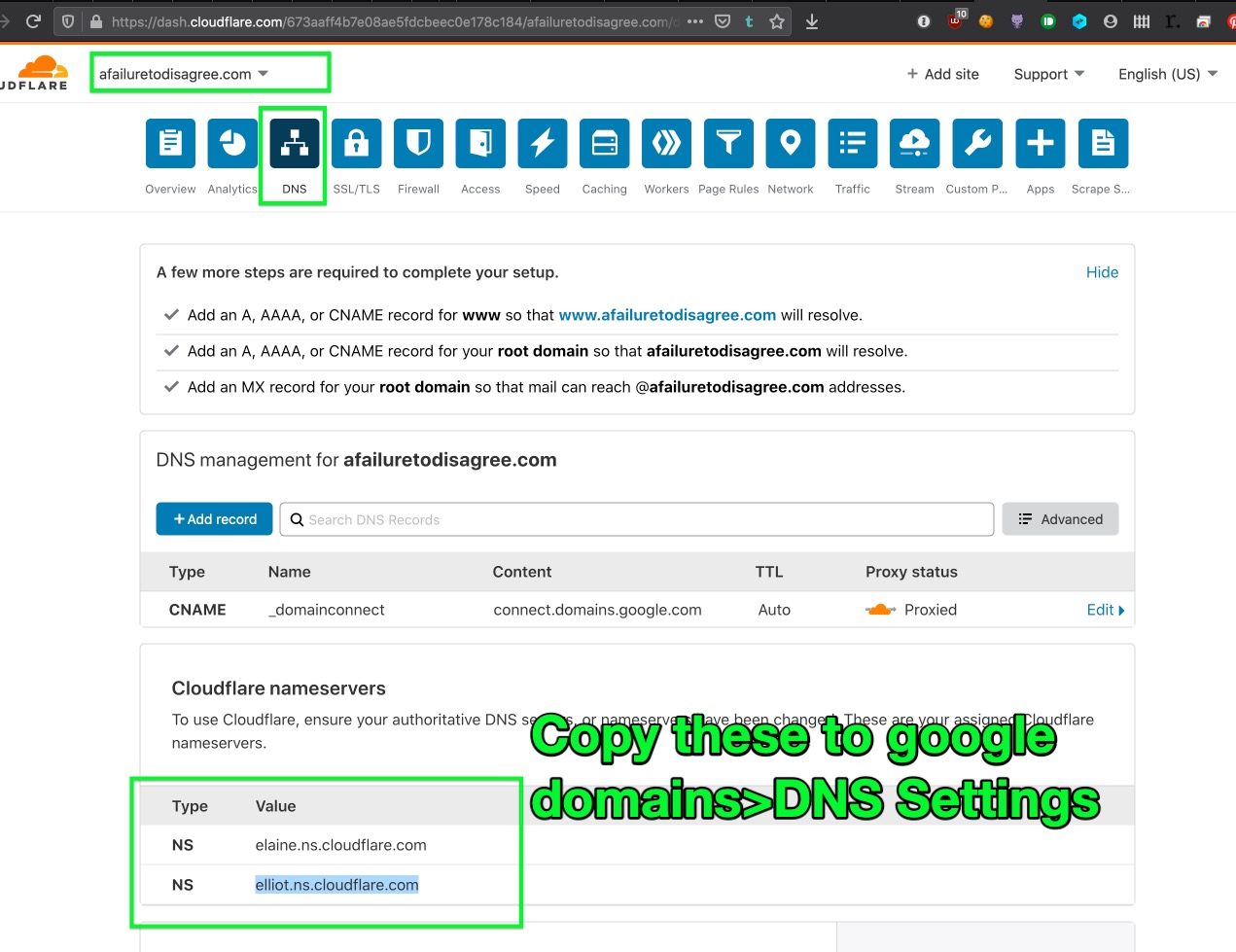Expand the Support dropdown menu
1236x952 pixels.
point(1049,74)
